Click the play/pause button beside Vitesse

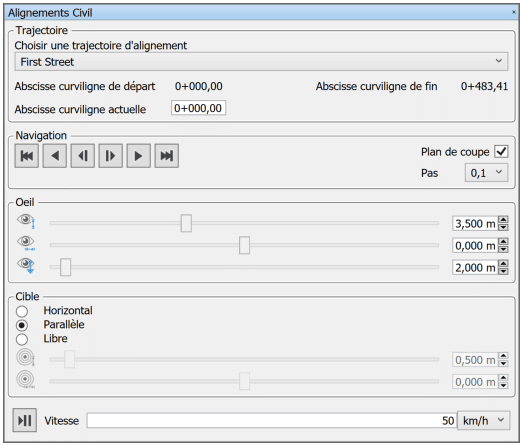(x=25, y=420)
